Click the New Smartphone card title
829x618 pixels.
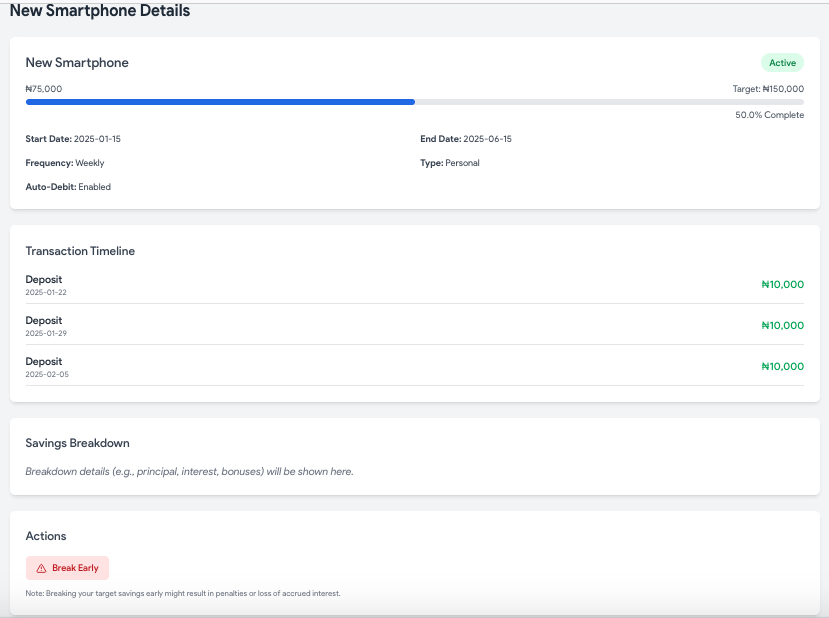(77, 62)
